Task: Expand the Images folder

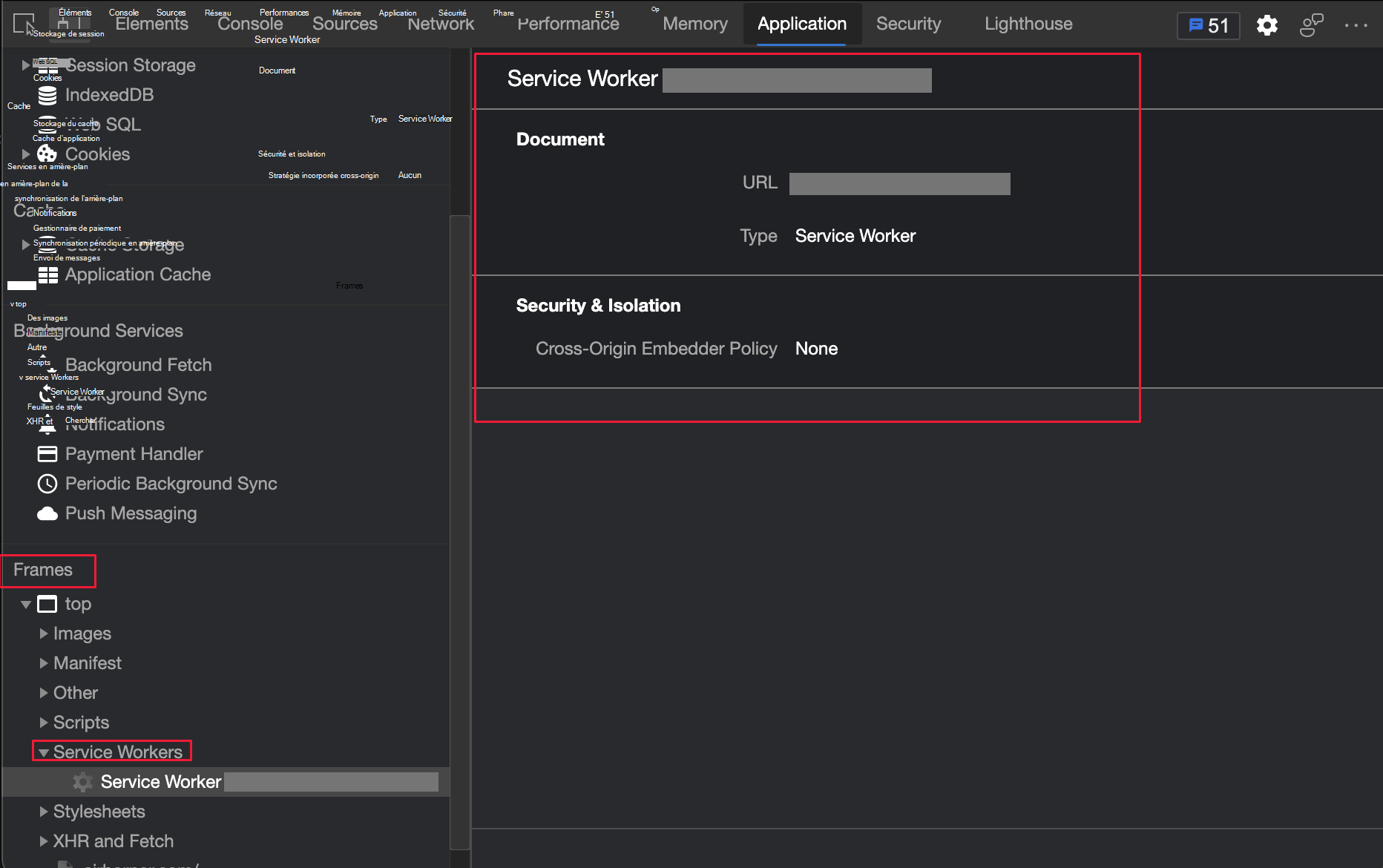Action: pyautogui.click(x=44, y=634)
